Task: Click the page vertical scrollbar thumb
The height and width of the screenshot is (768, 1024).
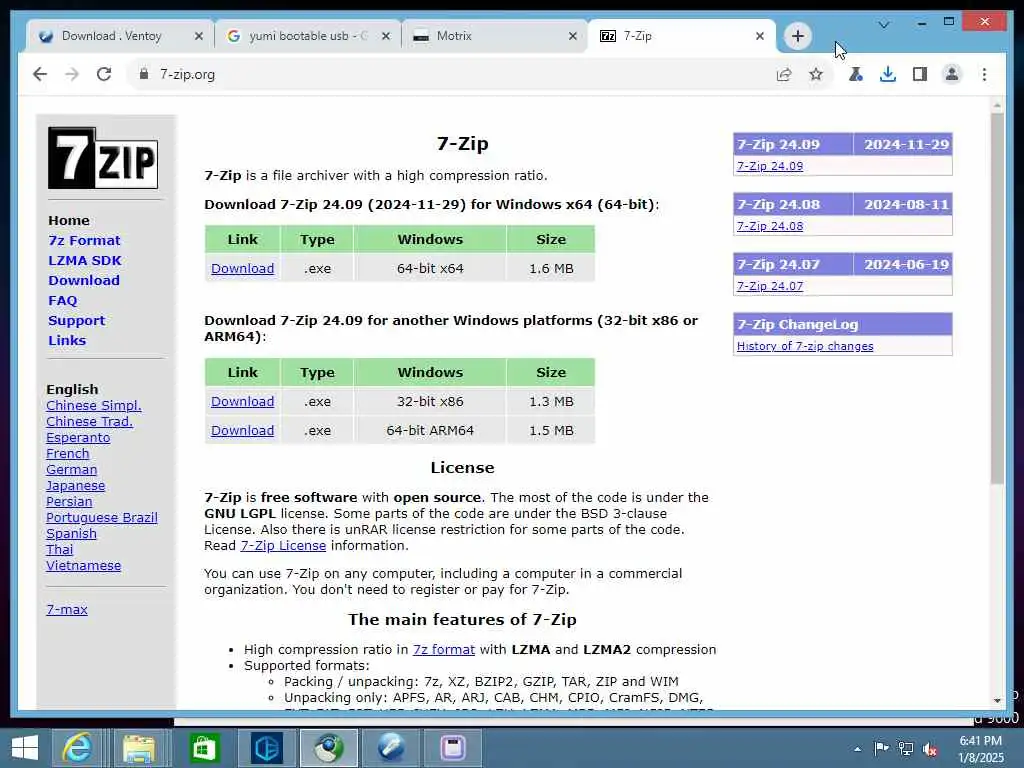Action: tap(997, 298)
